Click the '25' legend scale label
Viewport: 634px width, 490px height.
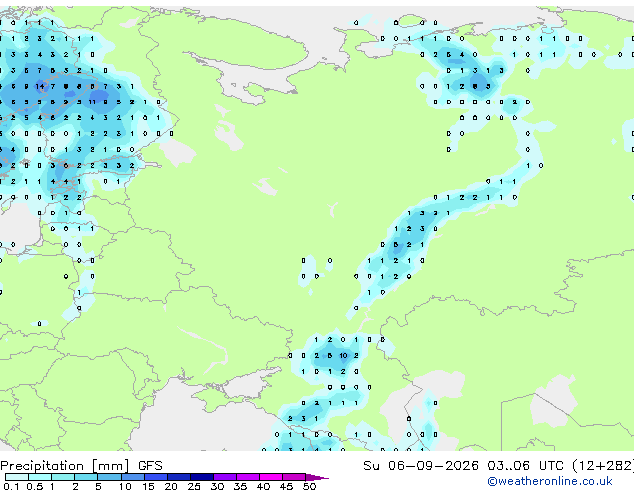tap(194, 486)
